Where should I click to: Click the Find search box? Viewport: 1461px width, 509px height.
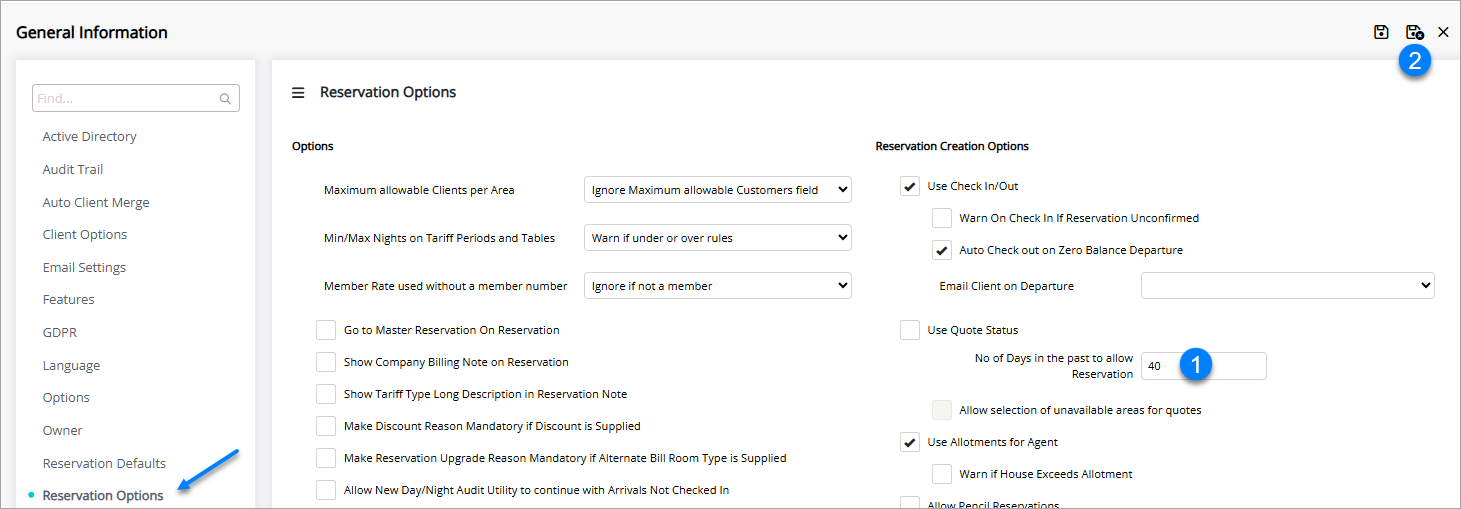(125, 99)
